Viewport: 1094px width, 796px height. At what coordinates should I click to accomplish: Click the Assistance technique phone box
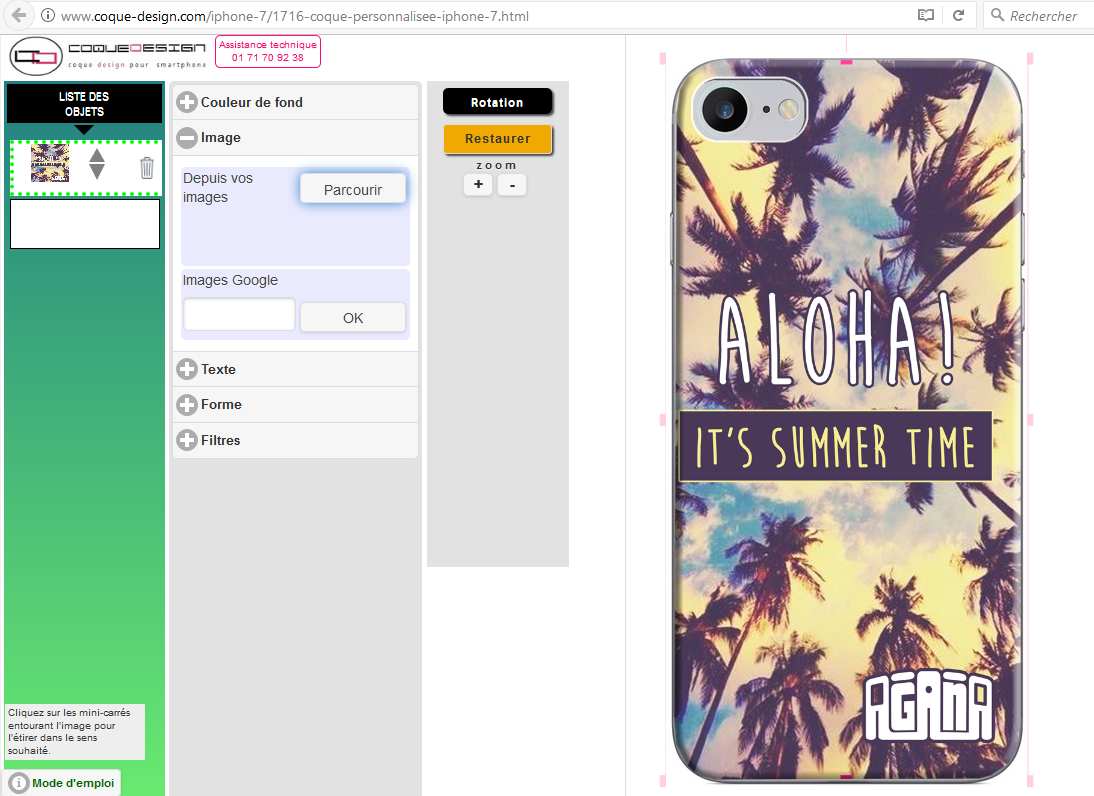click(267, 51)
